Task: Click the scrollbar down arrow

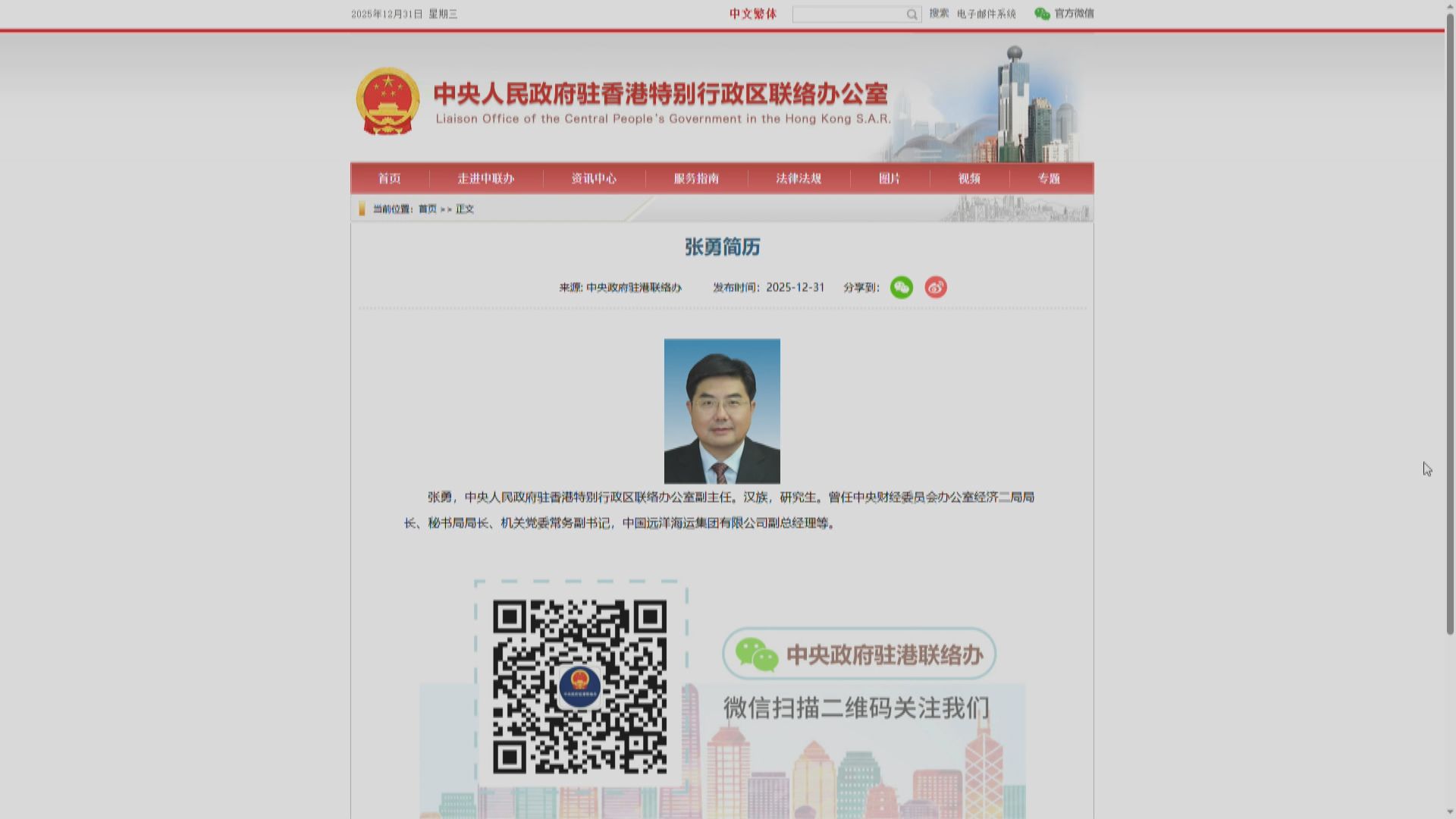Action: click(x=1450, y=813)
